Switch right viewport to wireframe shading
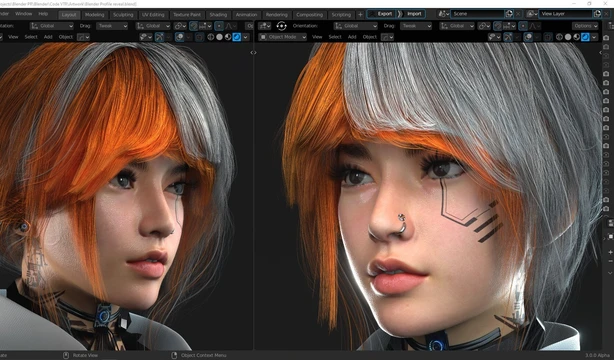The width and height of the screenshot is (614, 360). coord(559,37)
